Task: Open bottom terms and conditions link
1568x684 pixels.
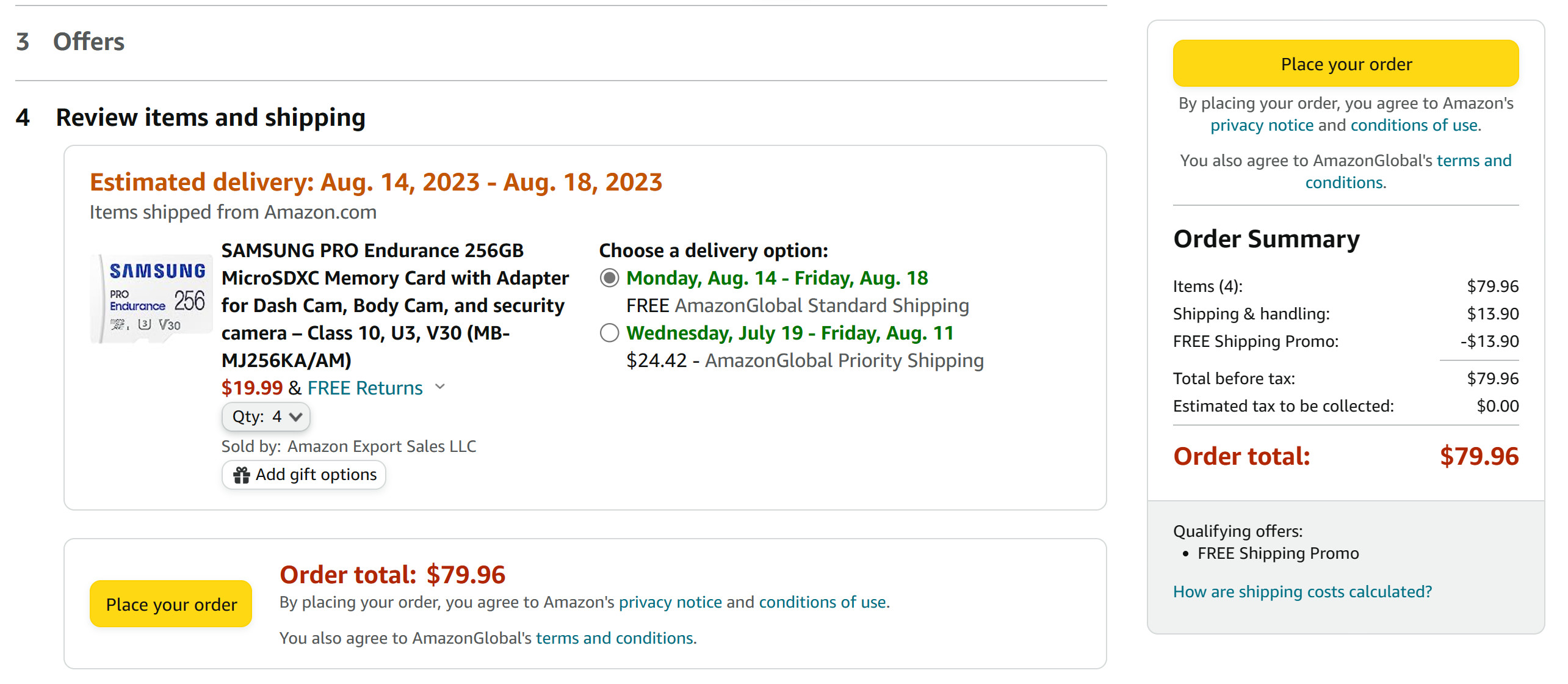Action: [615, 639]
